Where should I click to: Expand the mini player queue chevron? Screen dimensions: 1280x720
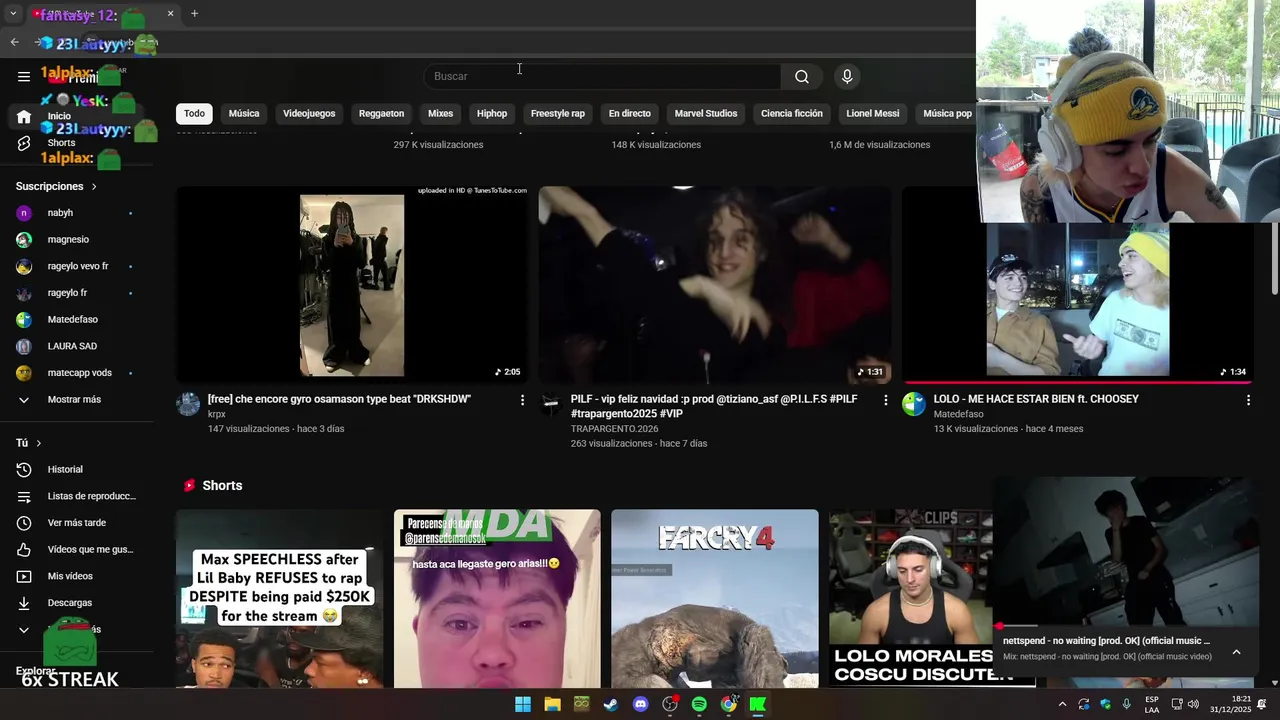coord(1236,652)
